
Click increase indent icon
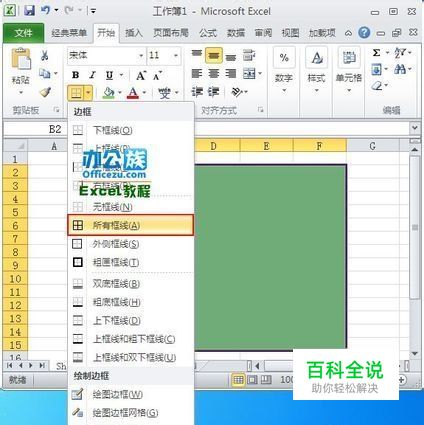point(214,91)
